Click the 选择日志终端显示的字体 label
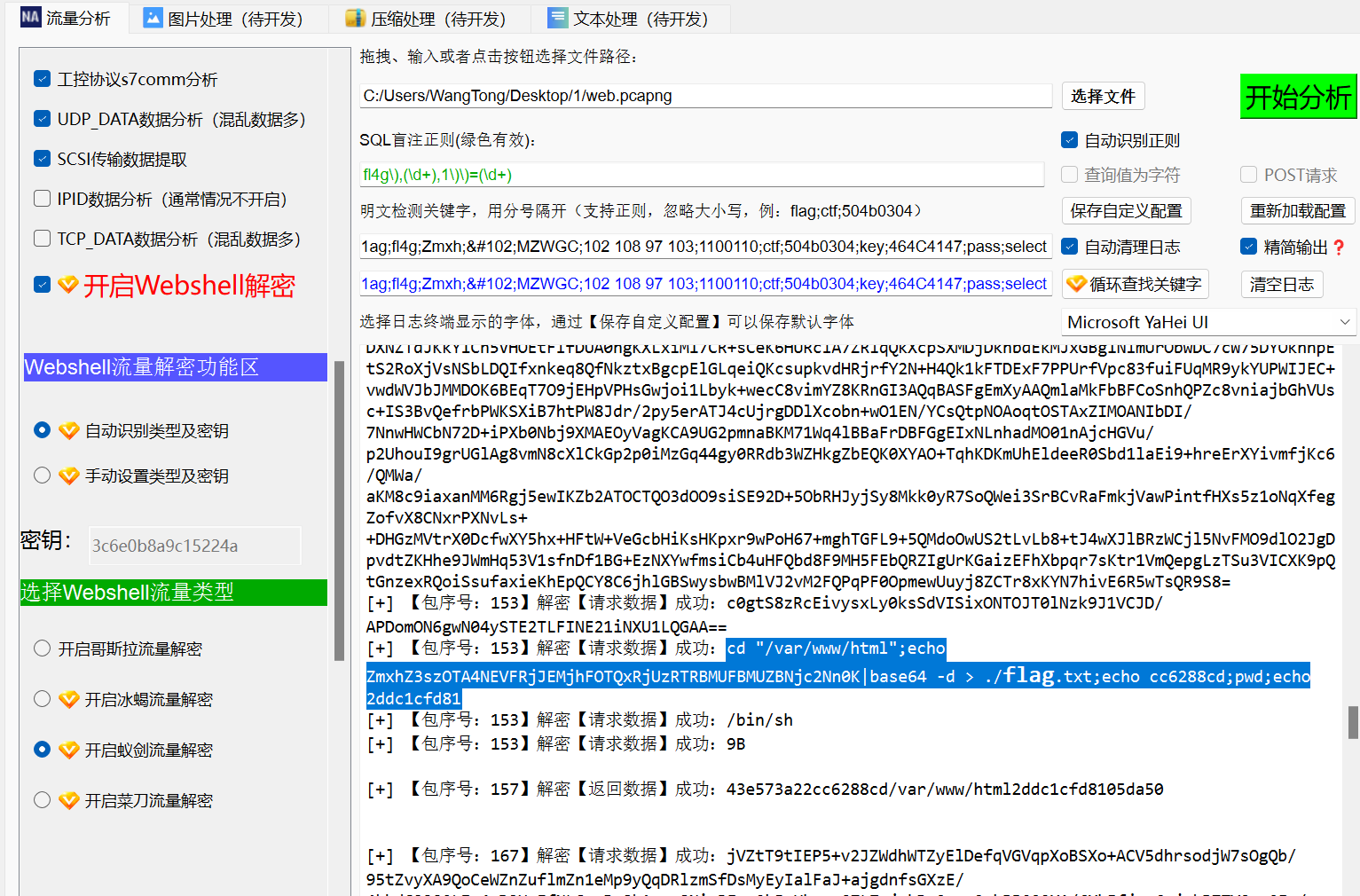 607,322
